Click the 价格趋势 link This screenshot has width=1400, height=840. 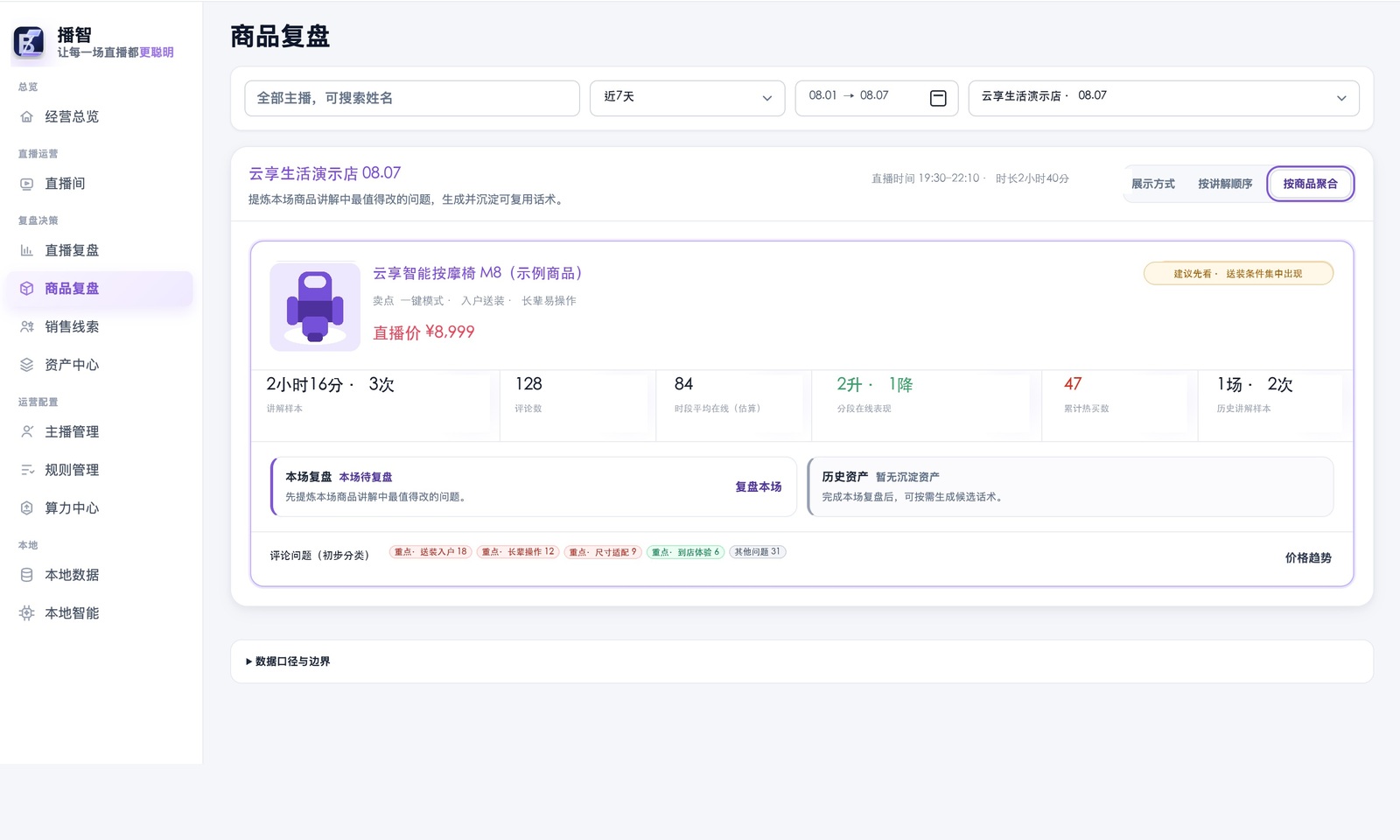click(1308, 557)
